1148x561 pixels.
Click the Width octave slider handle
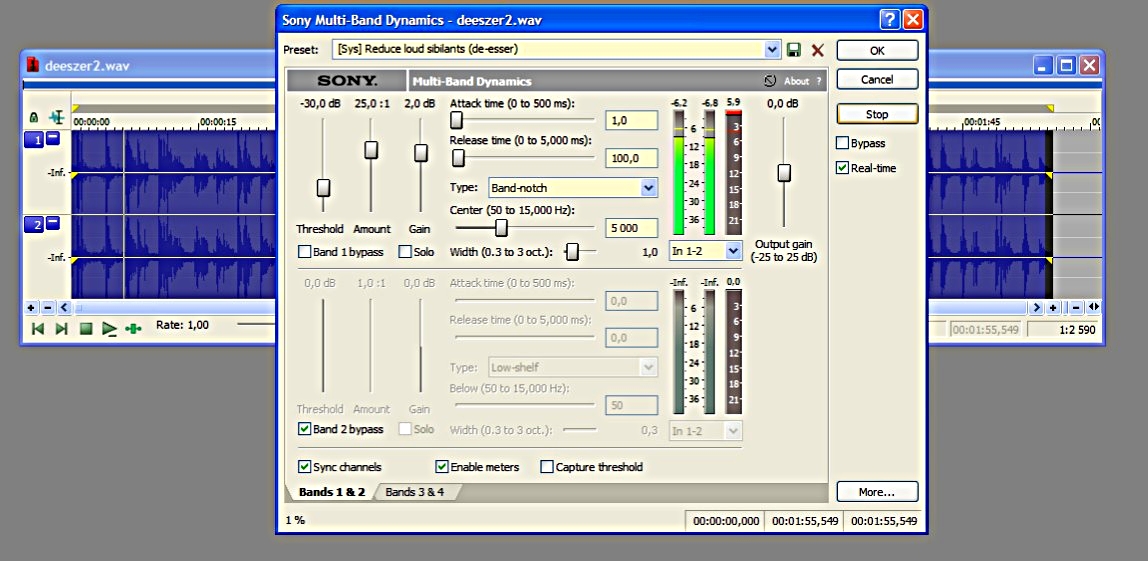(573, 252)
